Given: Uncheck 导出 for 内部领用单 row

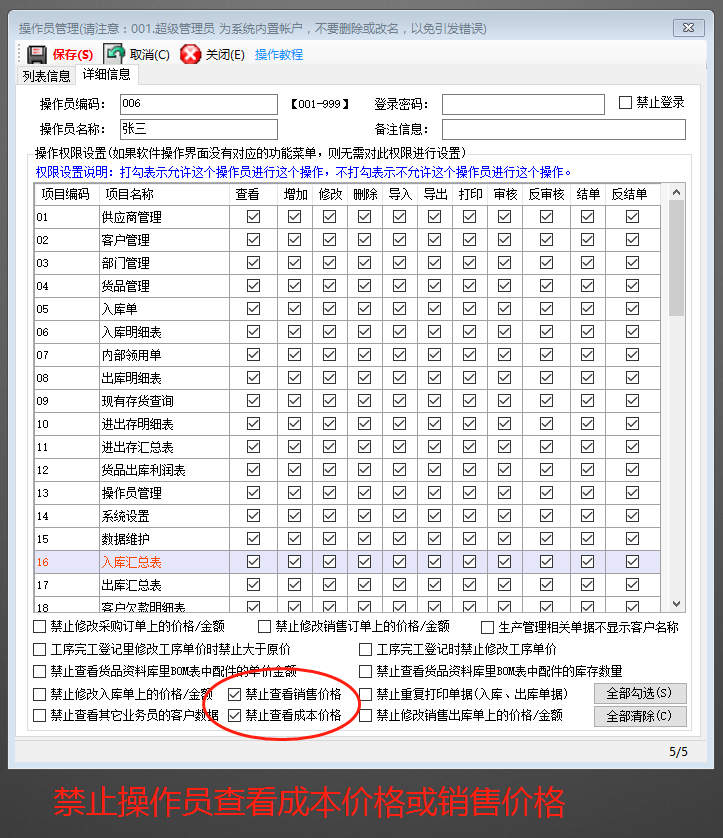Looking at the screenshot, I should click(434, 354).
